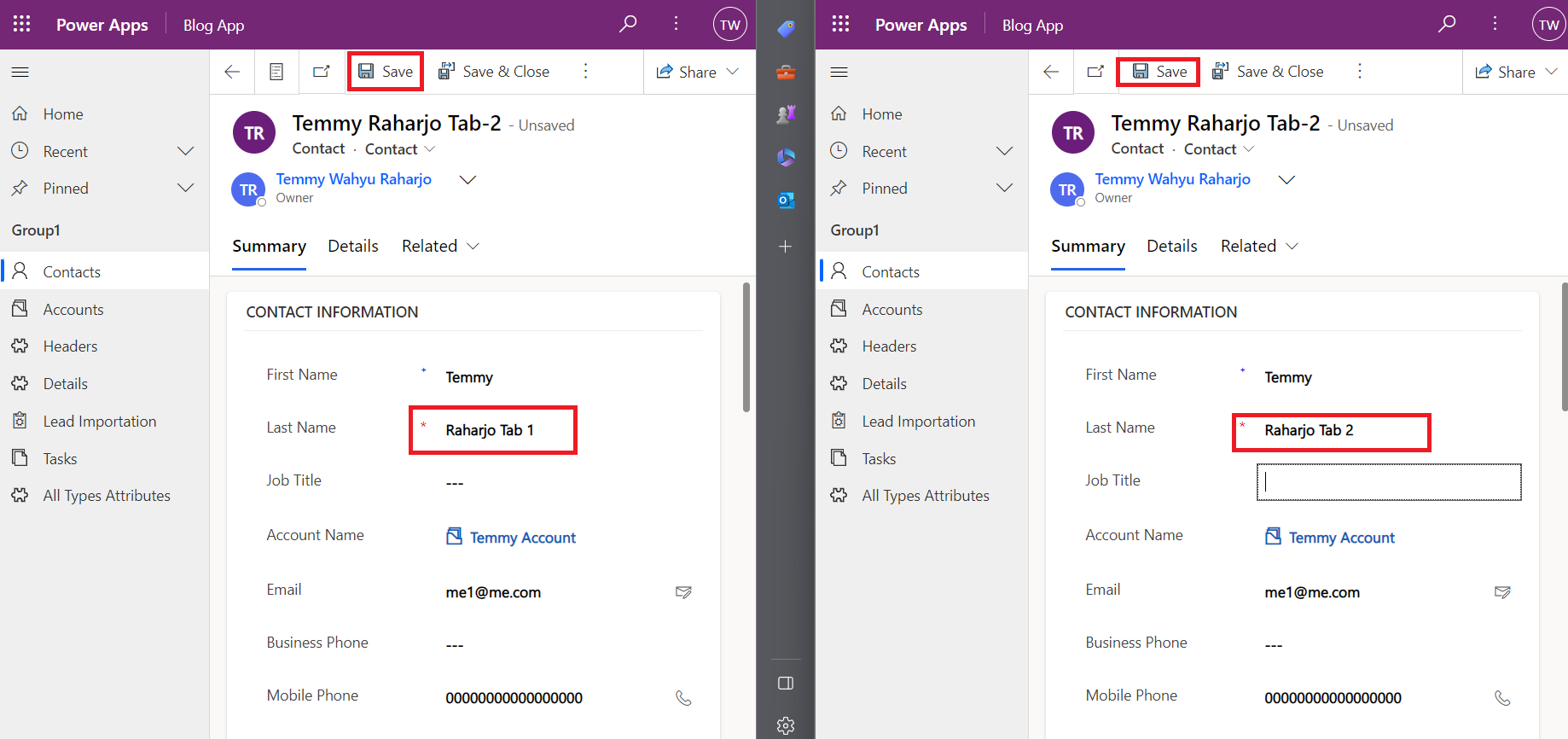Click Save & Close in left window
1568x739 pixels.
click(x=494, y=72)
